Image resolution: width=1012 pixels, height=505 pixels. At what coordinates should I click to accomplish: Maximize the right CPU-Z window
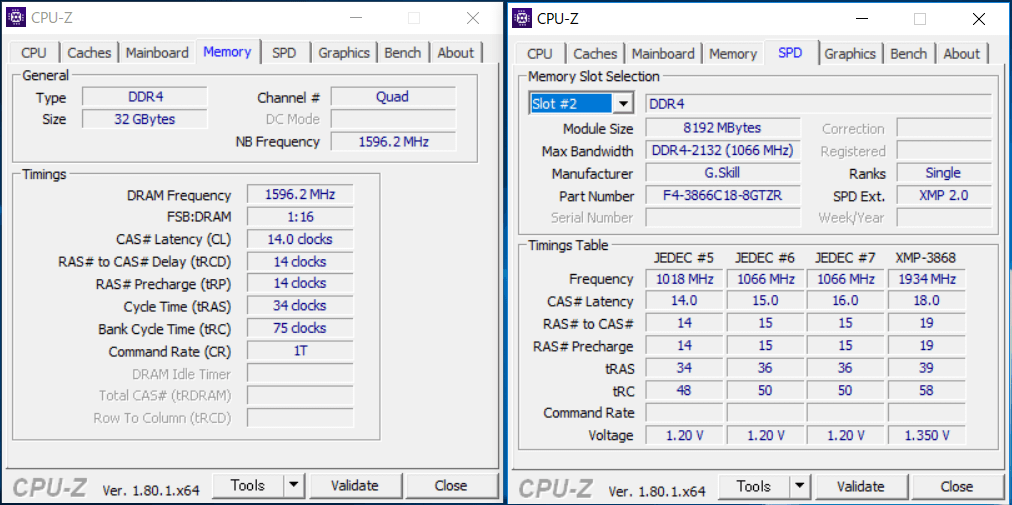pos(920,19)
